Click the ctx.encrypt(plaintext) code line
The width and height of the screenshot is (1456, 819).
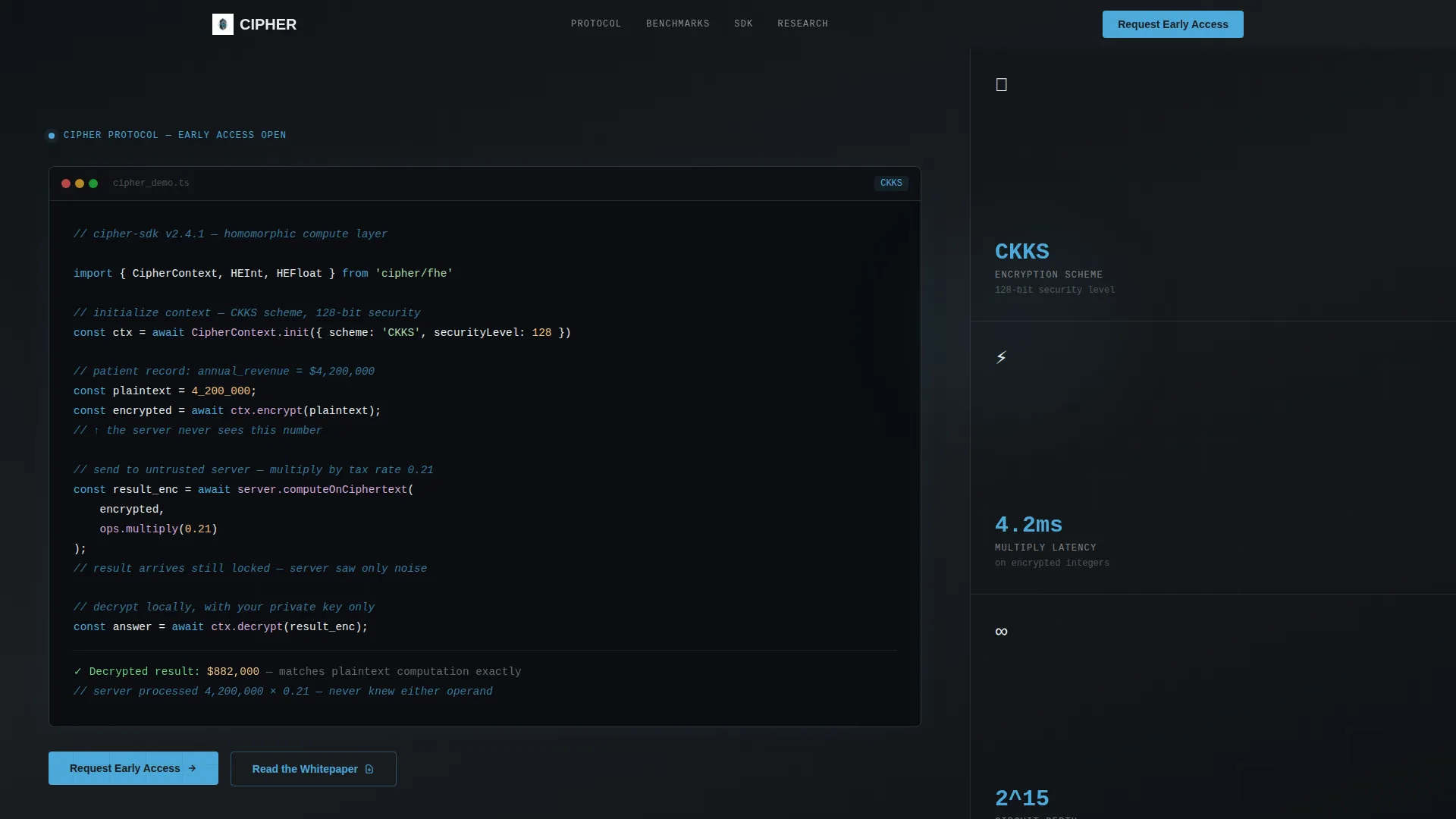coord(227,411)
